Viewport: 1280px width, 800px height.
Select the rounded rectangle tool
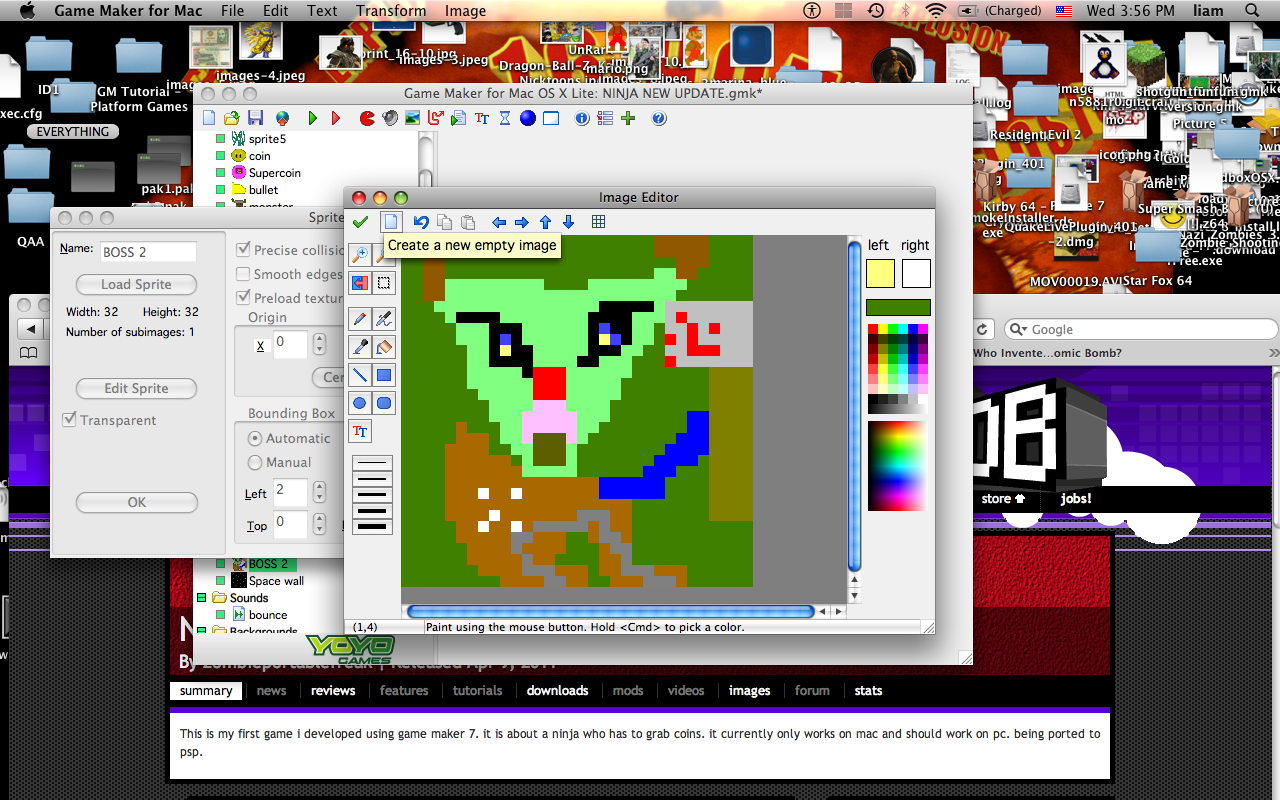[x=384, y=403]
